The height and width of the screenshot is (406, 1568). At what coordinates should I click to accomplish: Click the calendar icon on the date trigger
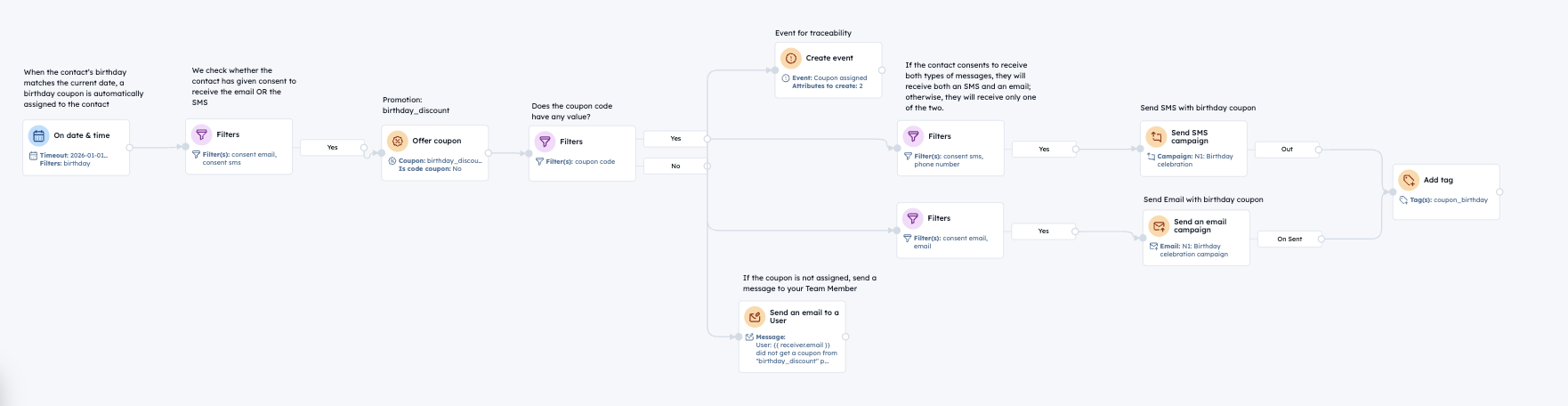pyautogui.click(x=38, y=136)
